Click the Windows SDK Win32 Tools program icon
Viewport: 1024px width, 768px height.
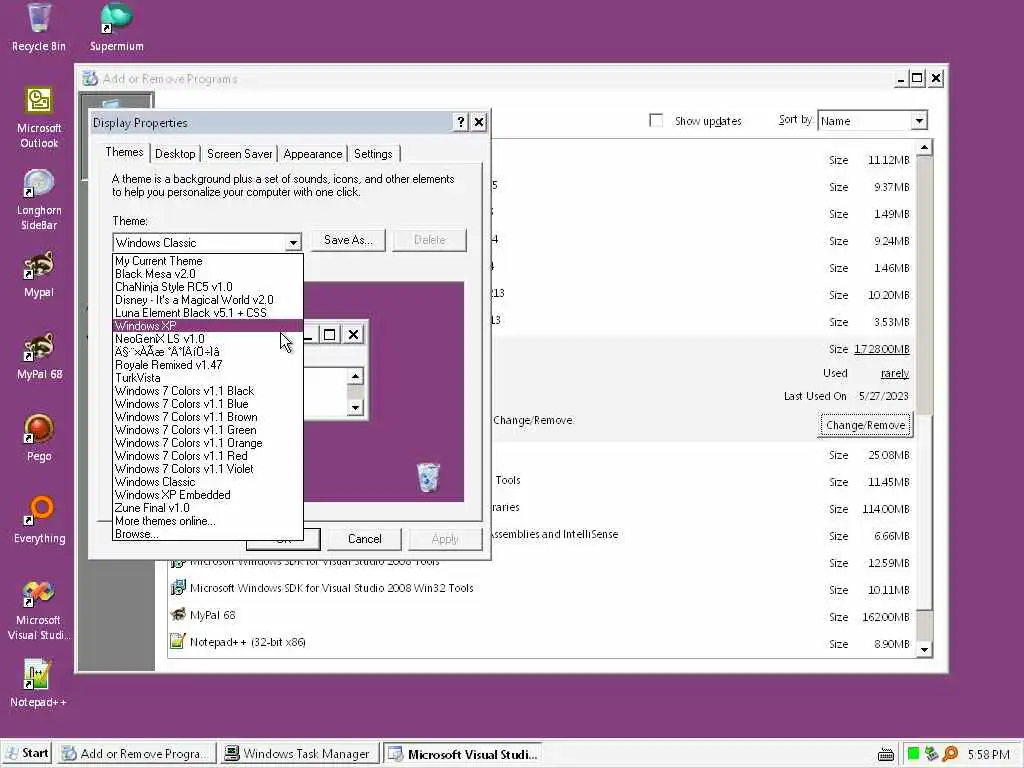pos(178,587)
